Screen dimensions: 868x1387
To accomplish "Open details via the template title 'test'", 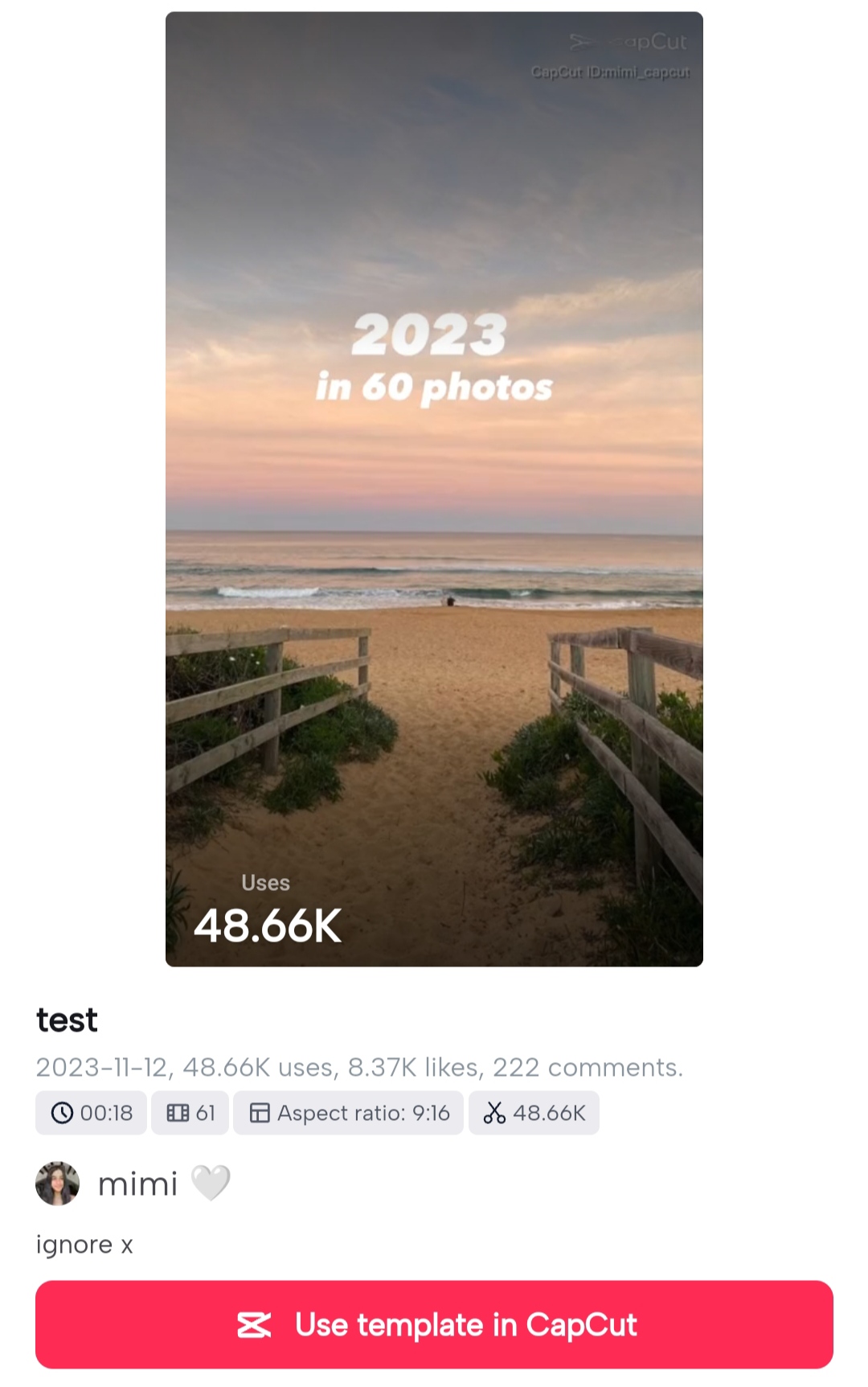I will click(66, 1019).
